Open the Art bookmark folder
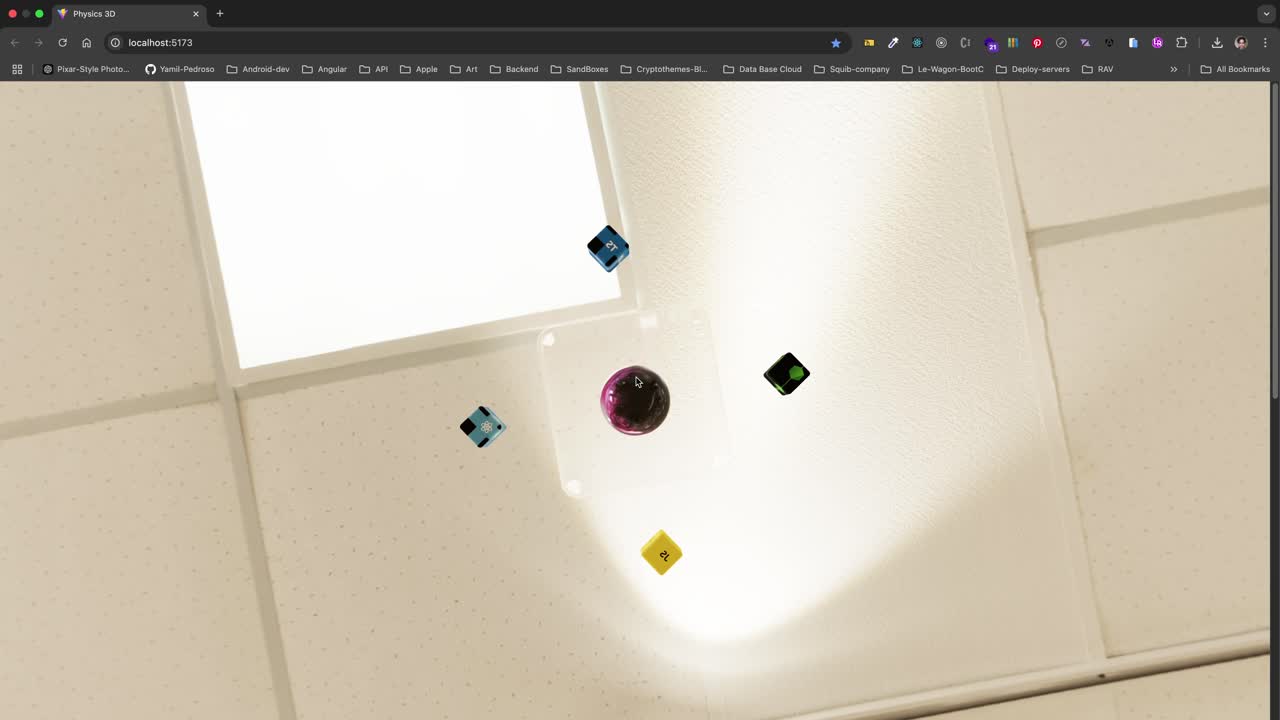The image size is (1280, 720). (464, 69)
